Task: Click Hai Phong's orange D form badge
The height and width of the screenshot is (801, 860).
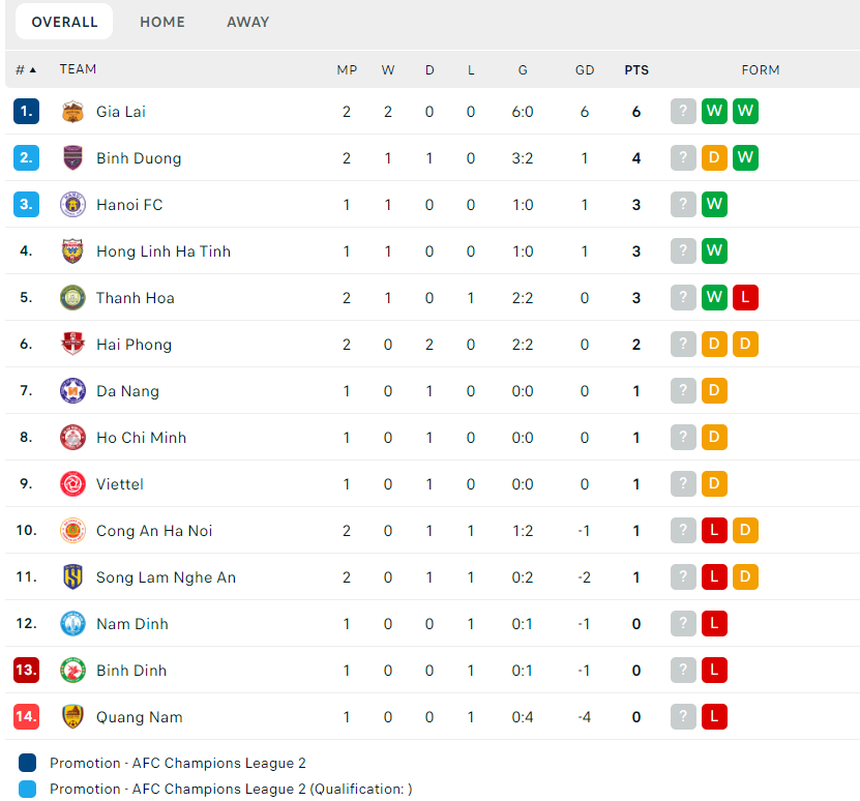Action: coord(745,344)
